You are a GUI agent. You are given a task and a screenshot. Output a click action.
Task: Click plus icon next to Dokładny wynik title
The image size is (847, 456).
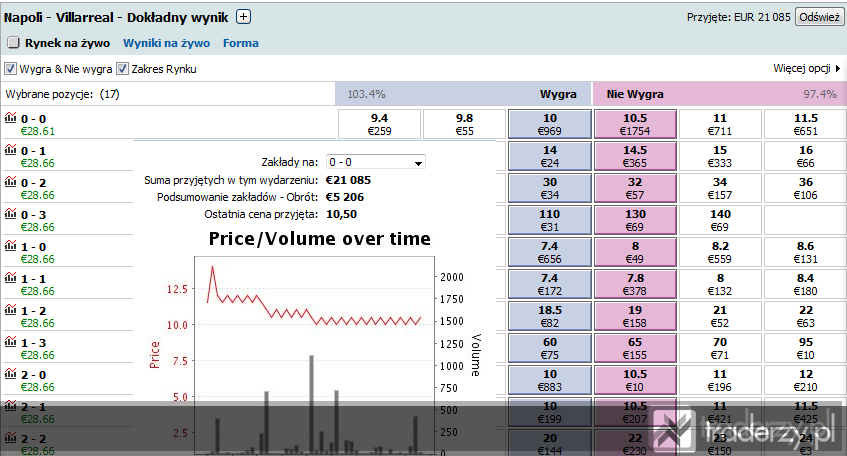point(244,17)
